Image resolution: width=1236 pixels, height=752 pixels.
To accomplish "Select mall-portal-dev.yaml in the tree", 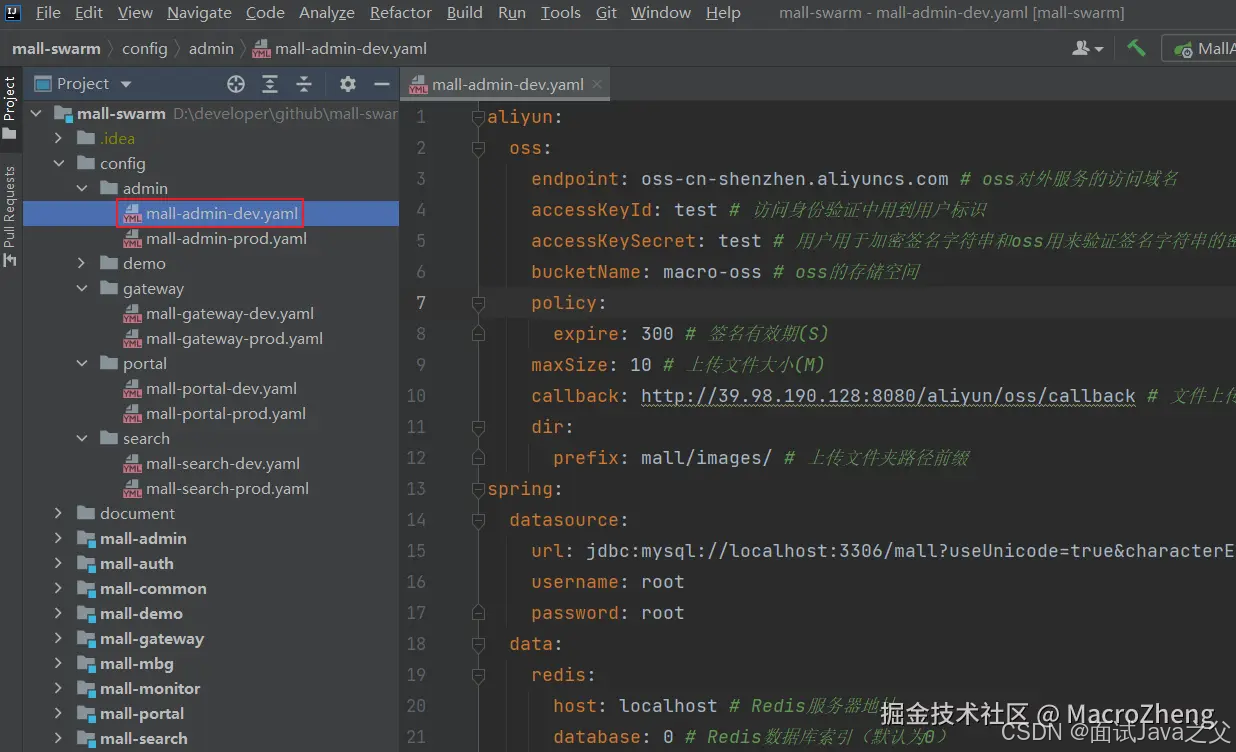I will tap(221, 388).
